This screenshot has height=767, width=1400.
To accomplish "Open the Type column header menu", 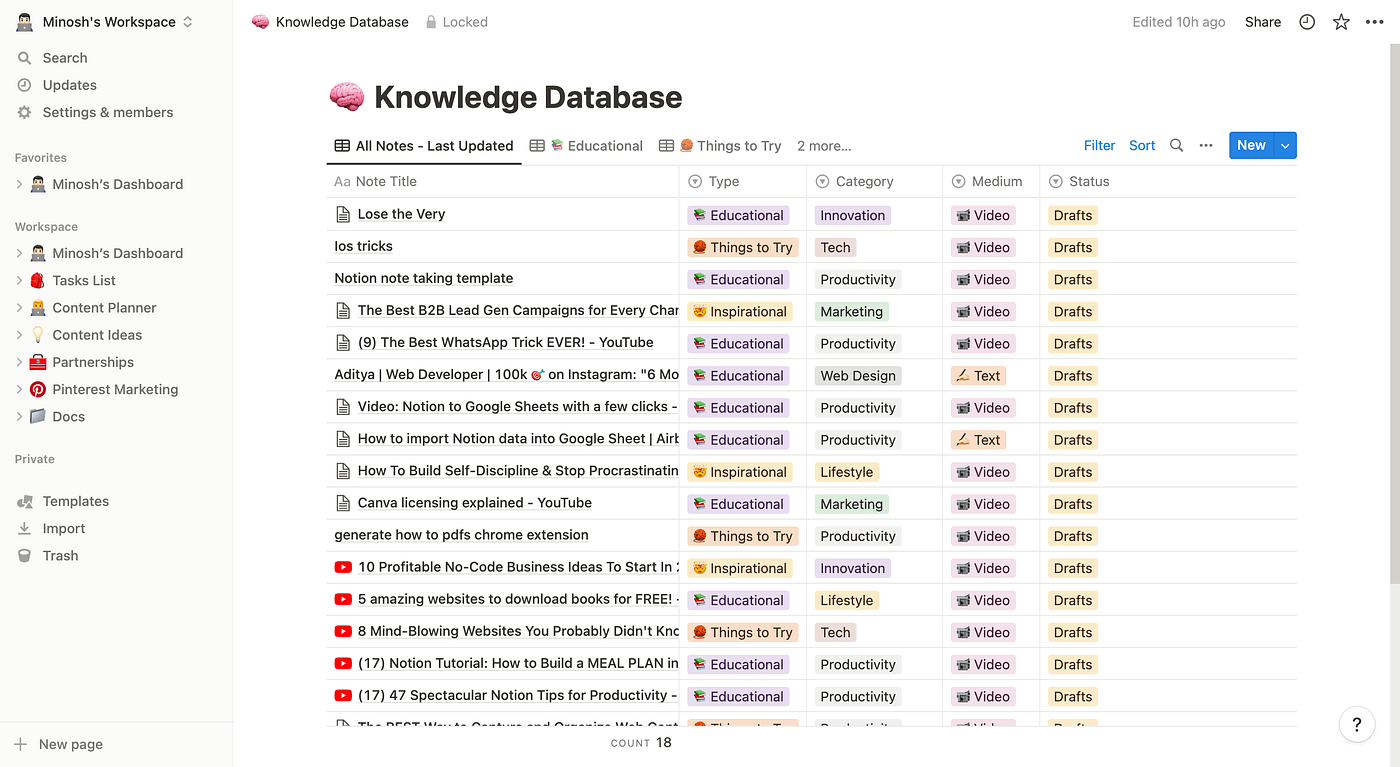I will [x=743, y=181].
